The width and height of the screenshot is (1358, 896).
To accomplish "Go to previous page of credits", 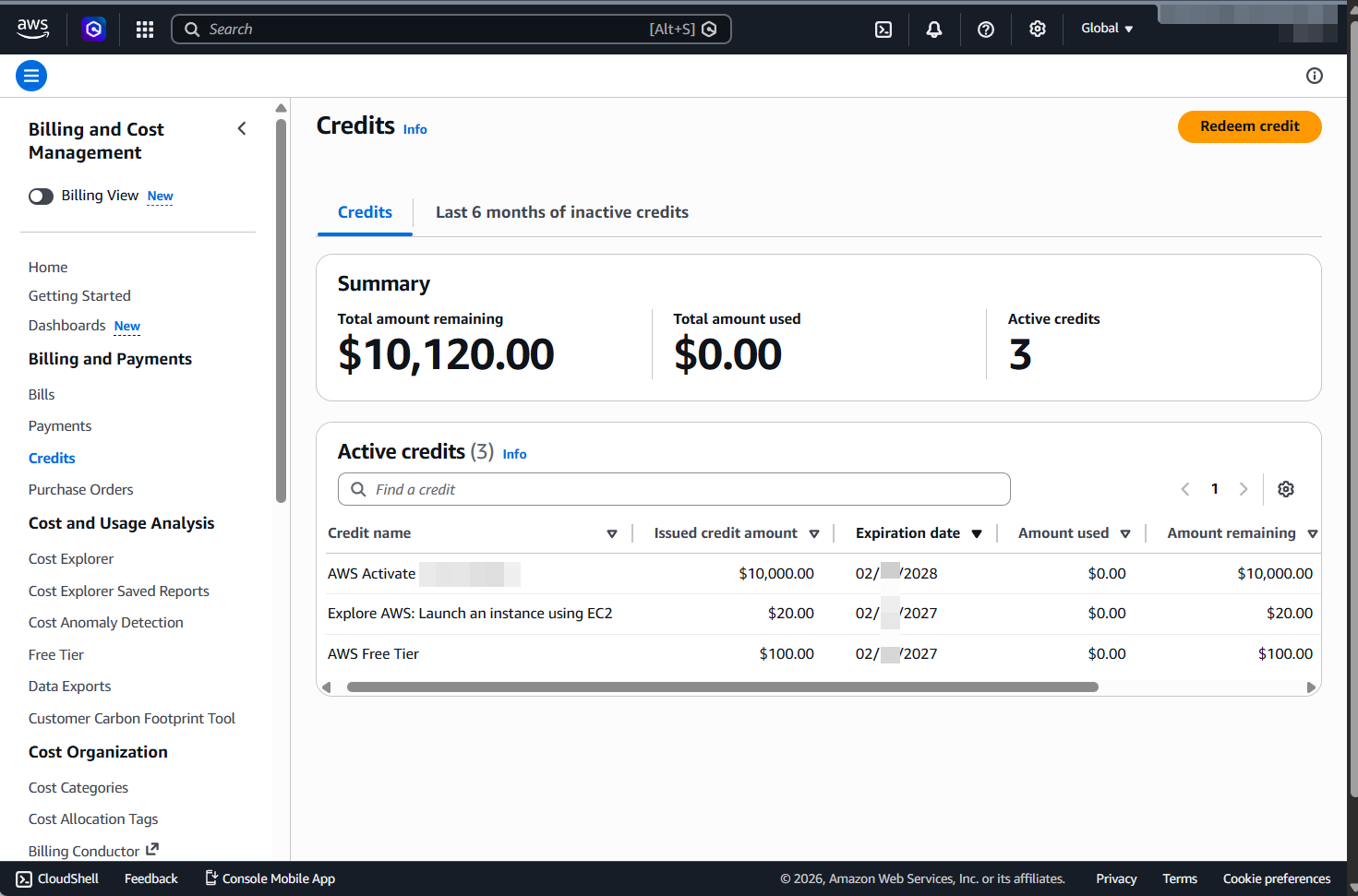I will (x=1185, y=489).
